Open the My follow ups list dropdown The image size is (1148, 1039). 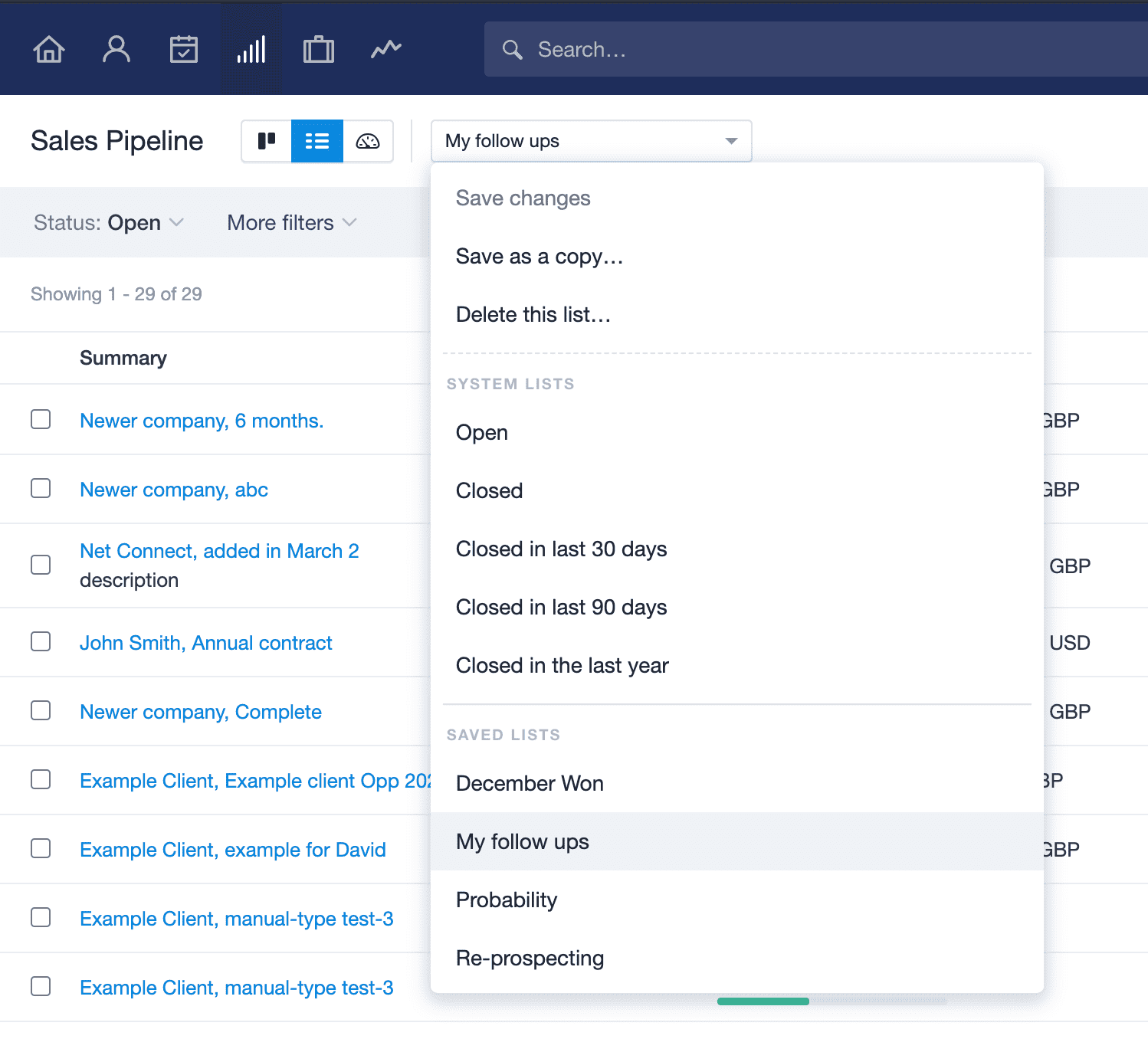592,141
